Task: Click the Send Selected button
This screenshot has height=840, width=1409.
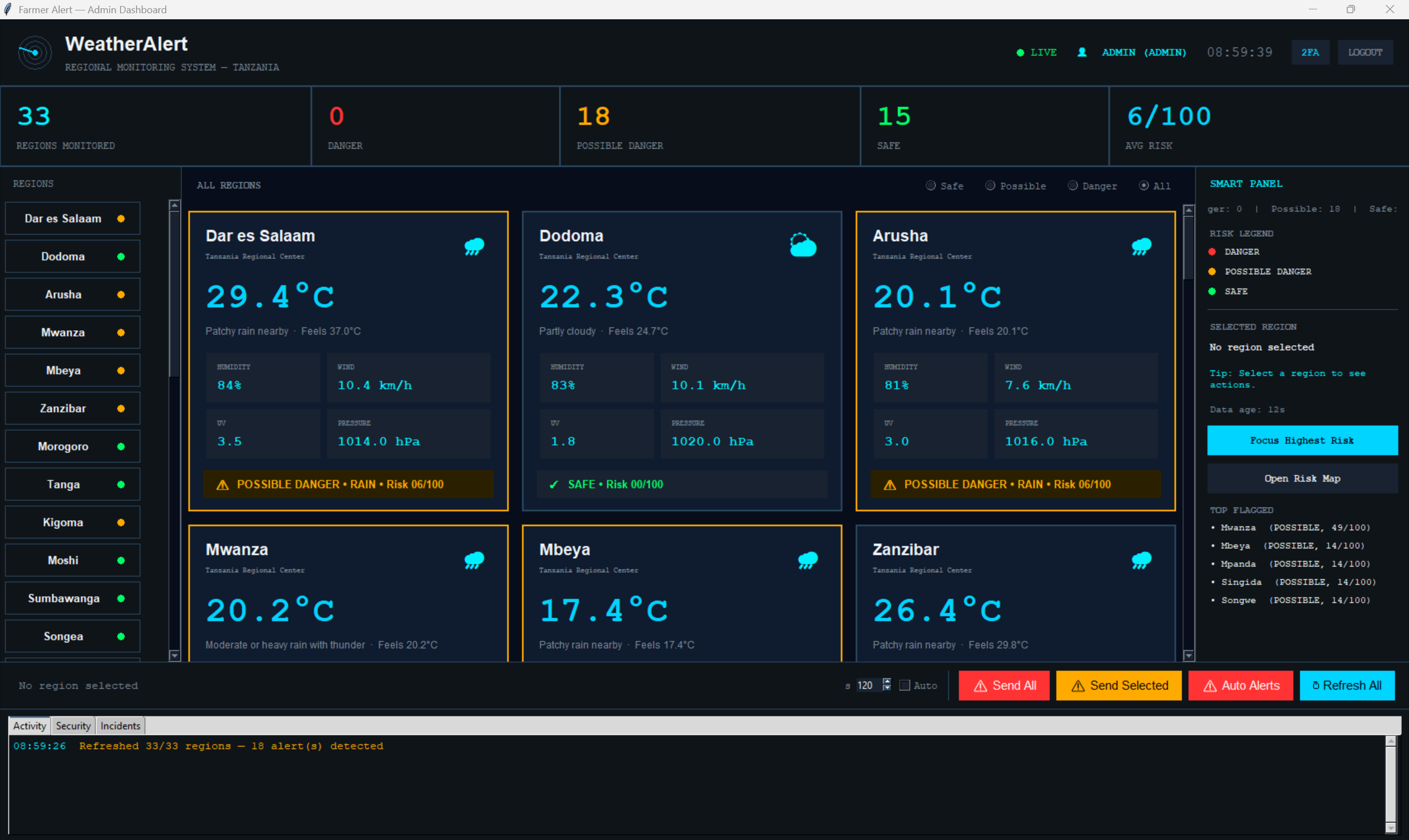Action: click(1119, 685)
